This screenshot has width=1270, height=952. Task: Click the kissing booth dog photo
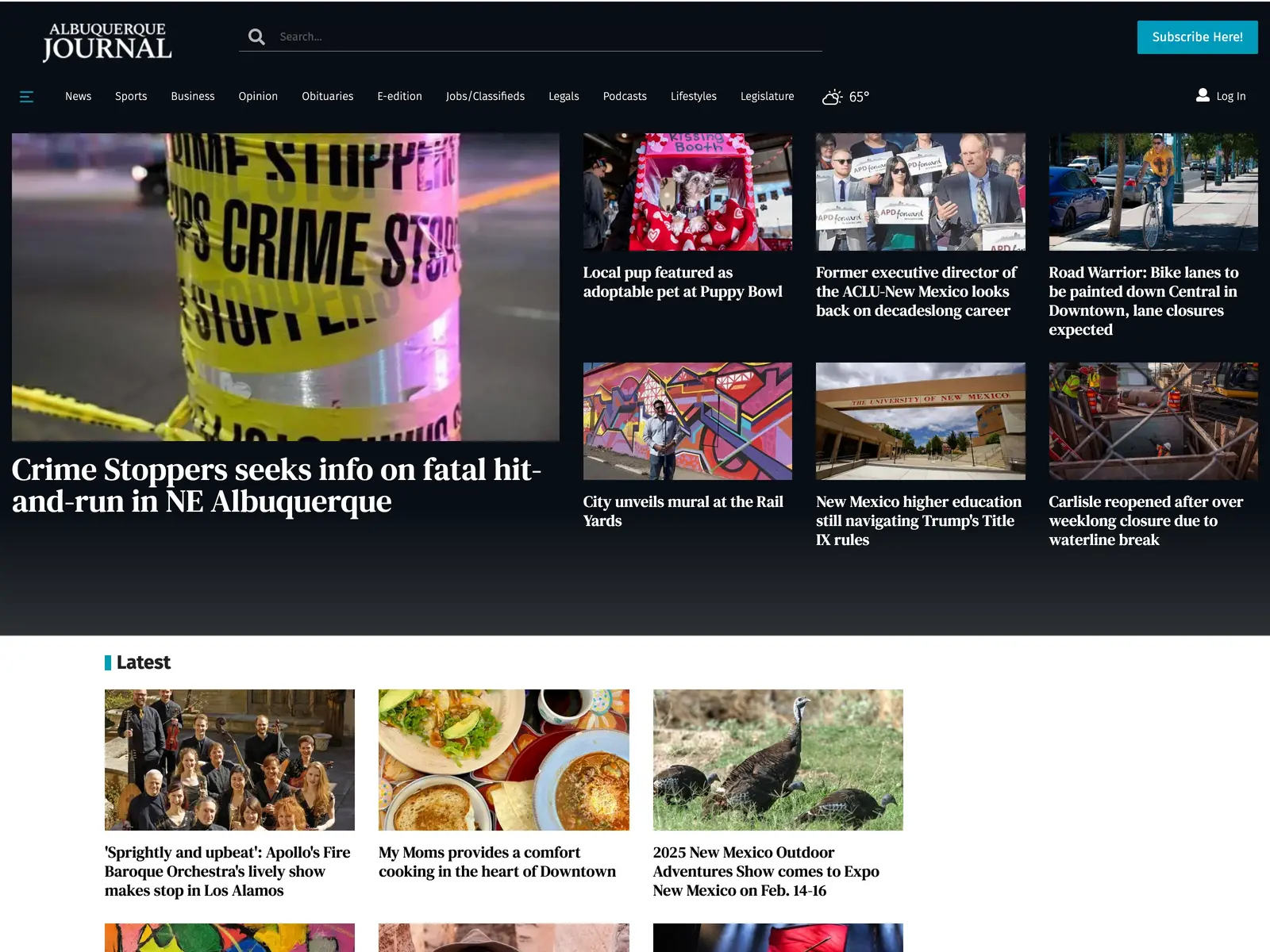687,192
